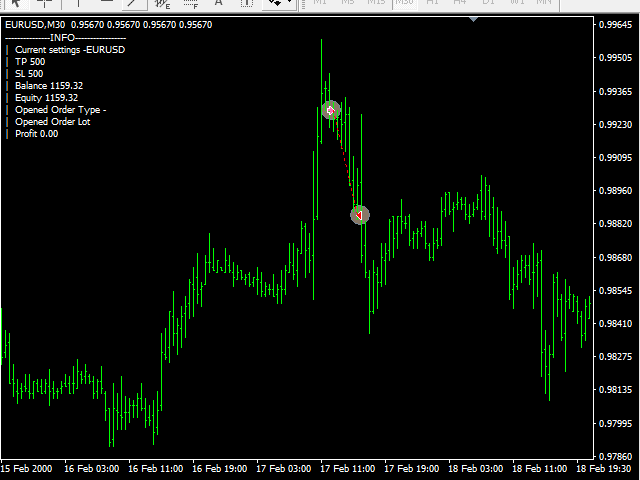Select the text 'A' tool
640x480 pixels.
click(218, 3)
